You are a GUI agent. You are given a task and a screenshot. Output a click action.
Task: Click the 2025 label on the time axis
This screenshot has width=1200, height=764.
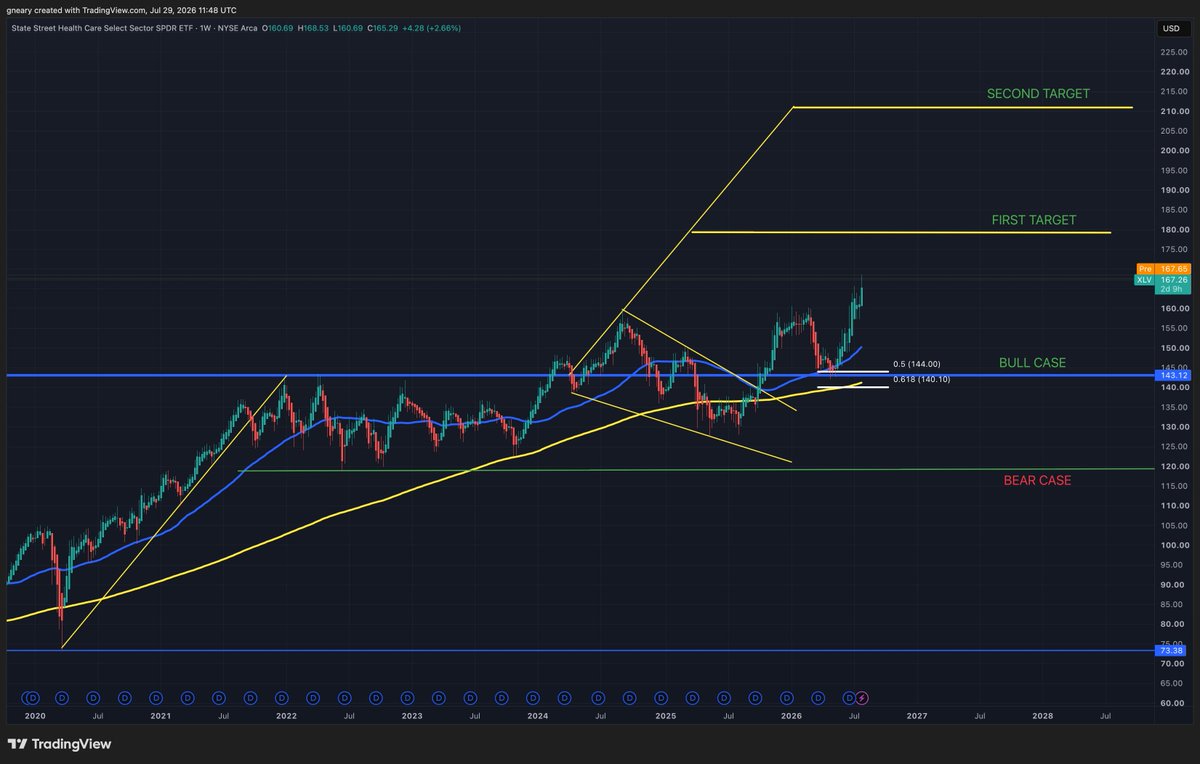coord(665,716)
